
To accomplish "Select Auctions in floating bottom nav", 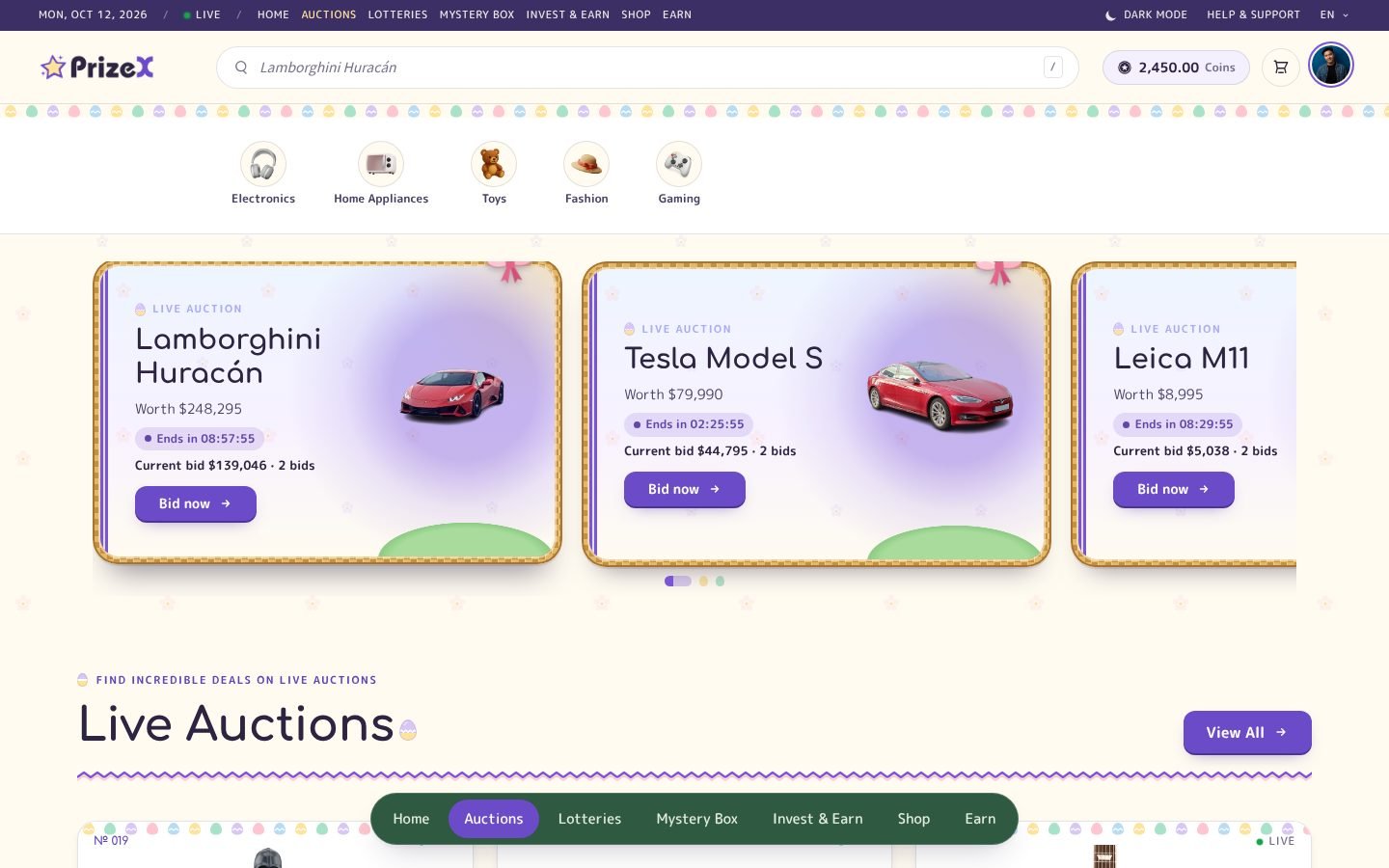I will [x=494, y=819].
